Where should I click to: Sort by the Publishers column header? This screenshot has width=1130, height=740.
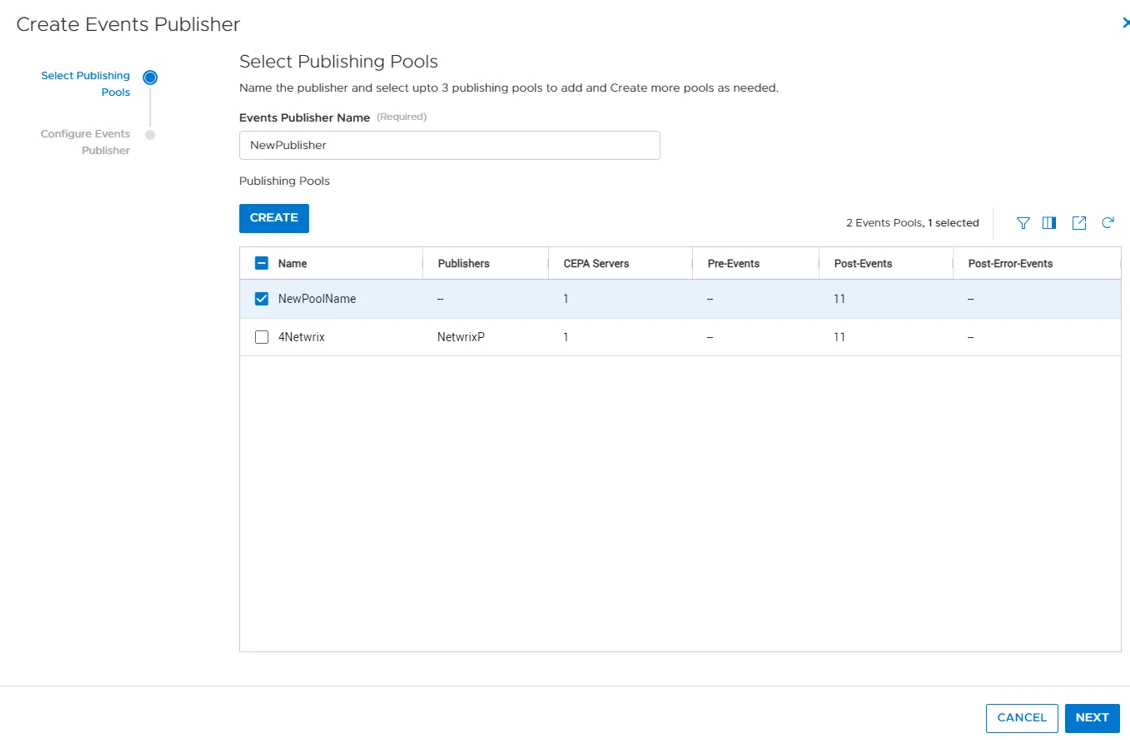tap(463, 264)
